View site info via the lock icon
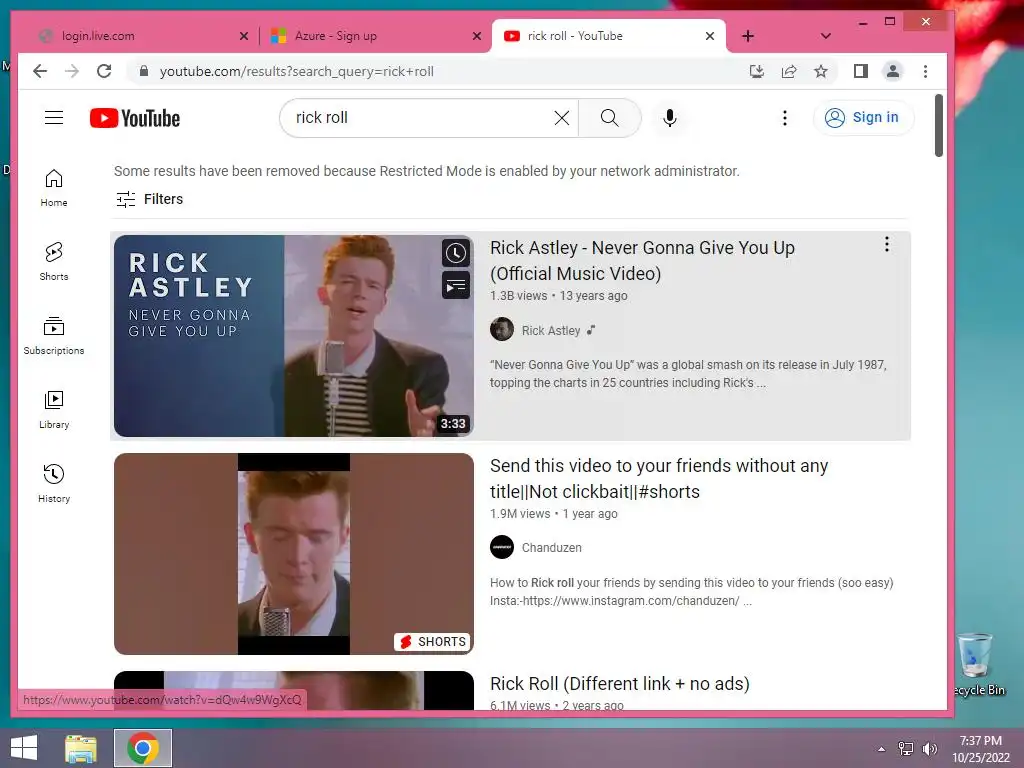1024x768 pixels. click(144, 71)
